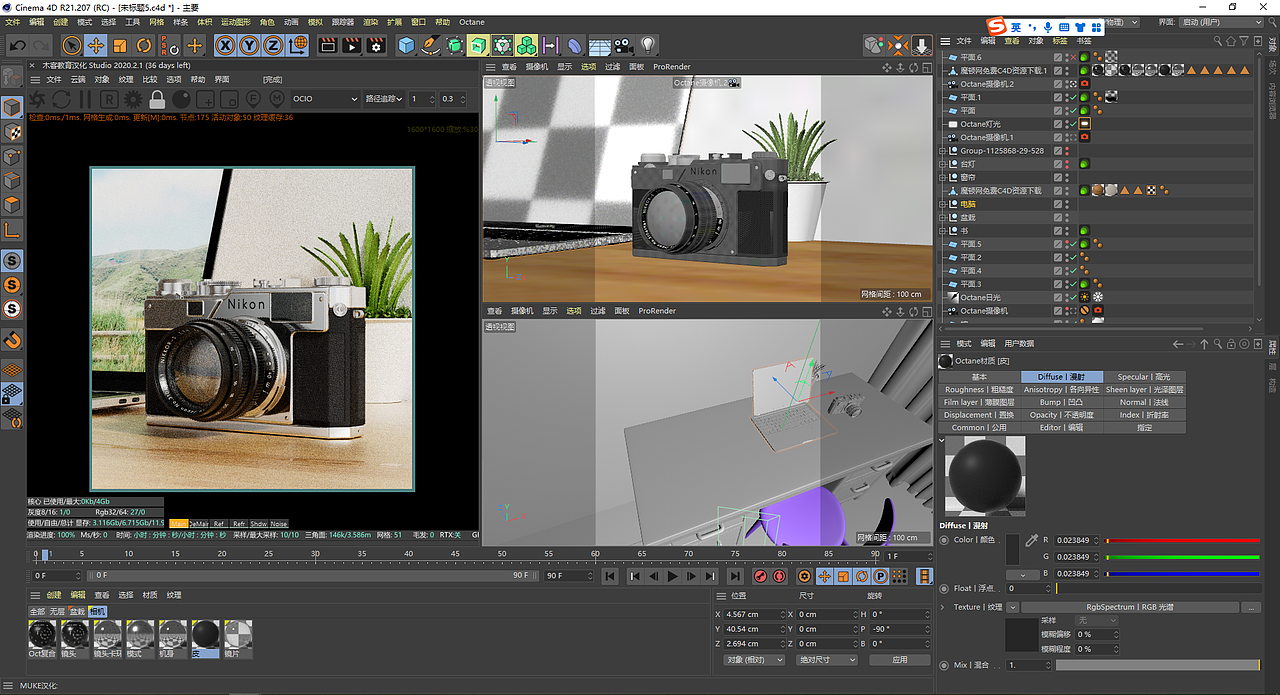The width and height of the screenshot is (1280, 695).
Task: Open the Light bulb object icon
Action: pyautogui.click(x=648, y=45)
